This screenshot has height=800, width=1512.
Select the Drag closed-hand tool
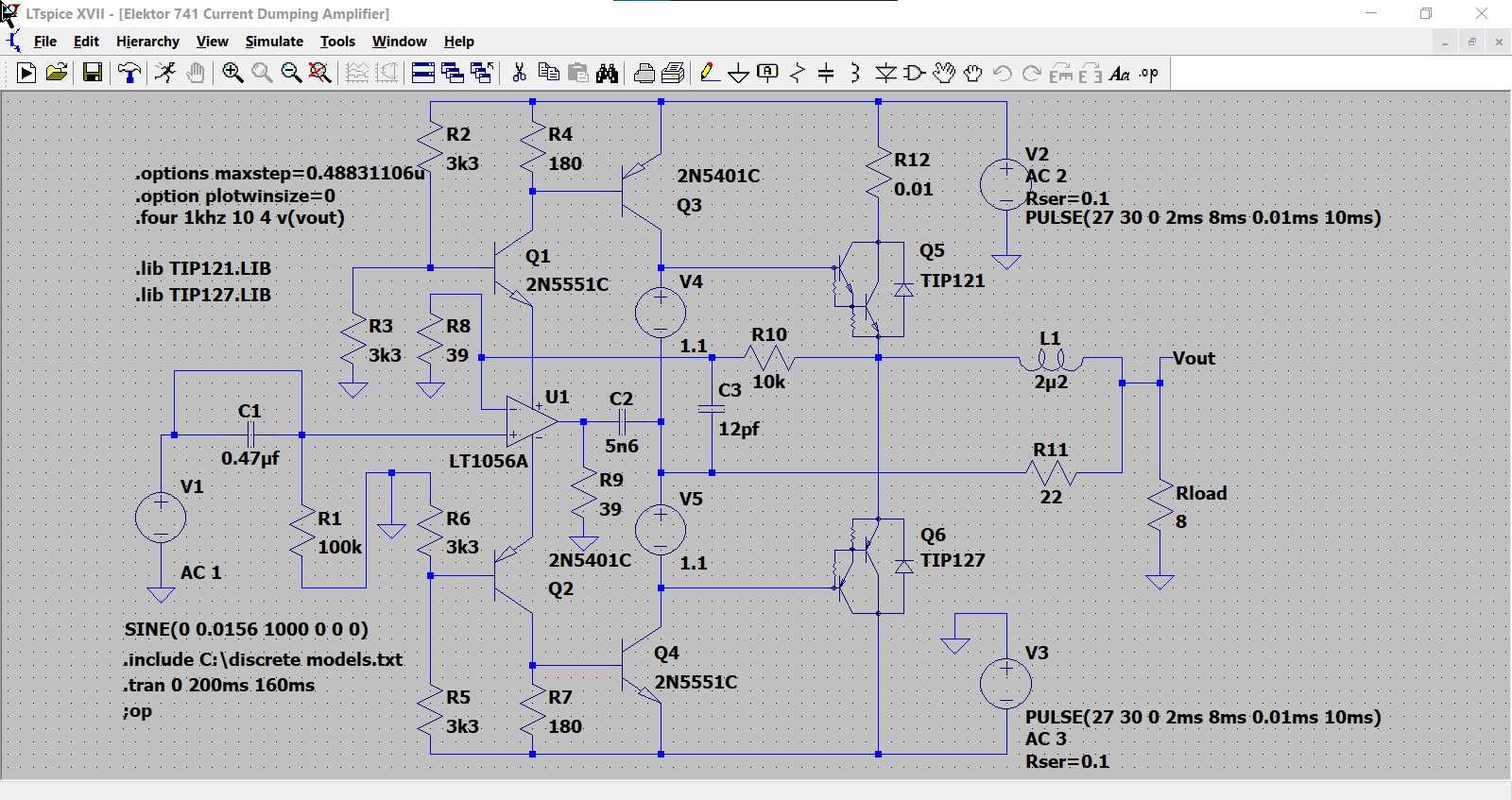(x=973, y=73)
